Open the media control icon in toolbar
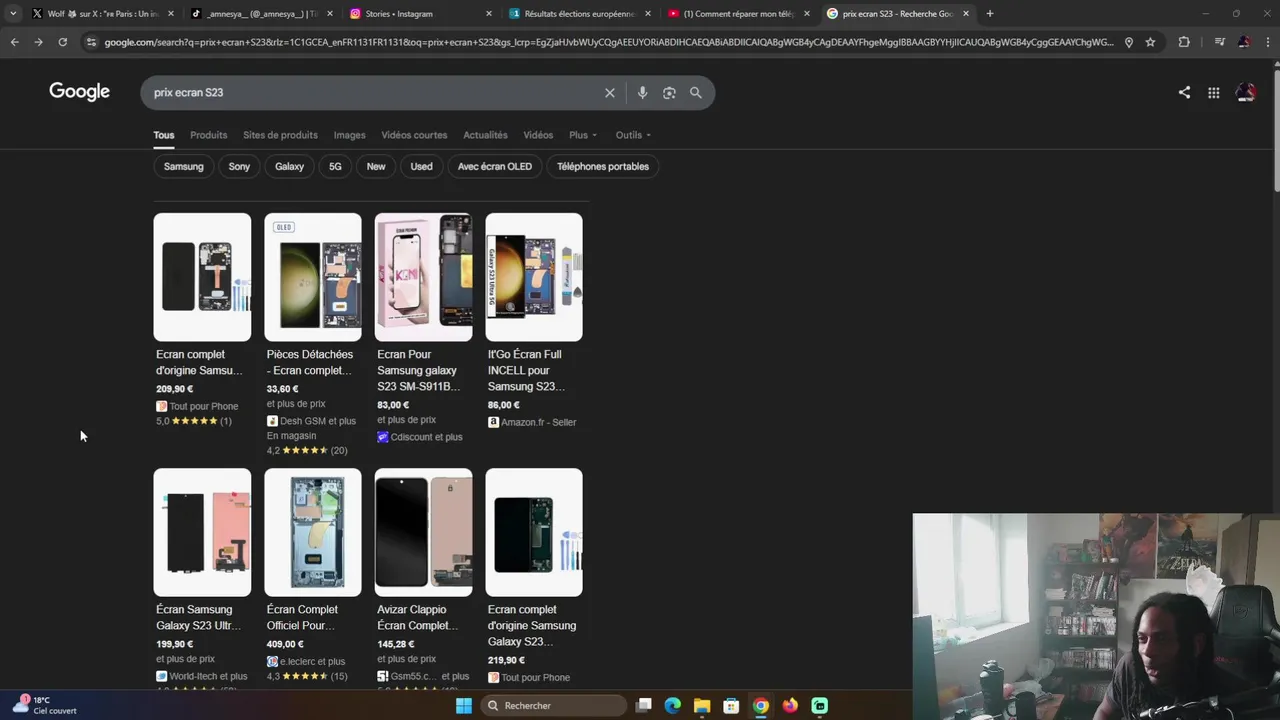Screen dimensions: 1280x720 pos(1219,42)
